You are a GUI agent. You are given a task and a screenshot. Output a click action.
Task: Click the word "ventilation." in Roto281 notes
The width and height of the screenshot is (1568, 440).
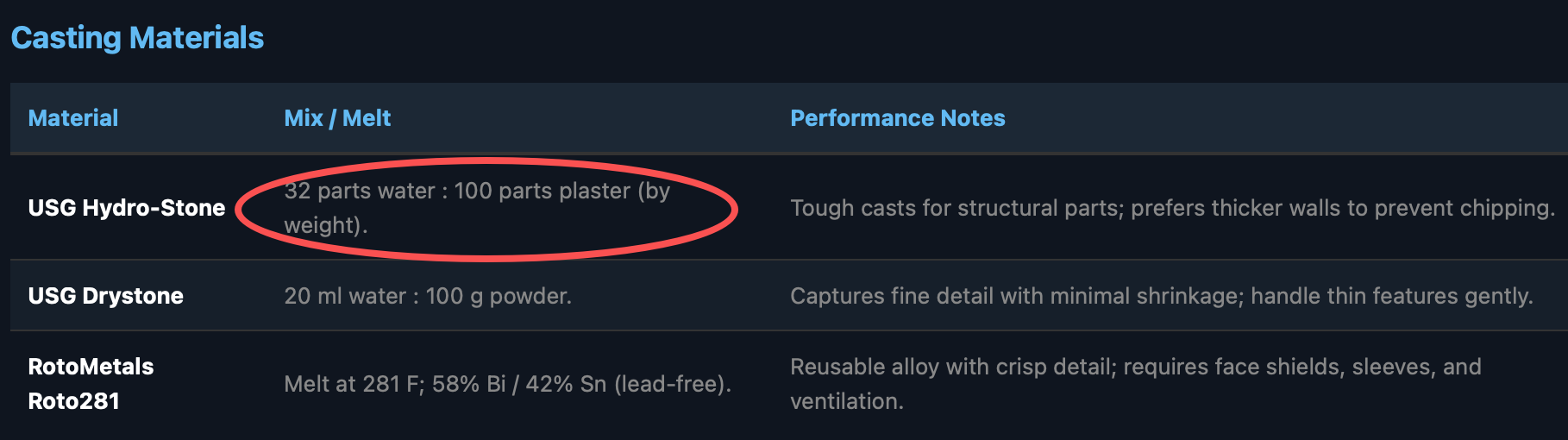[846, 401]
